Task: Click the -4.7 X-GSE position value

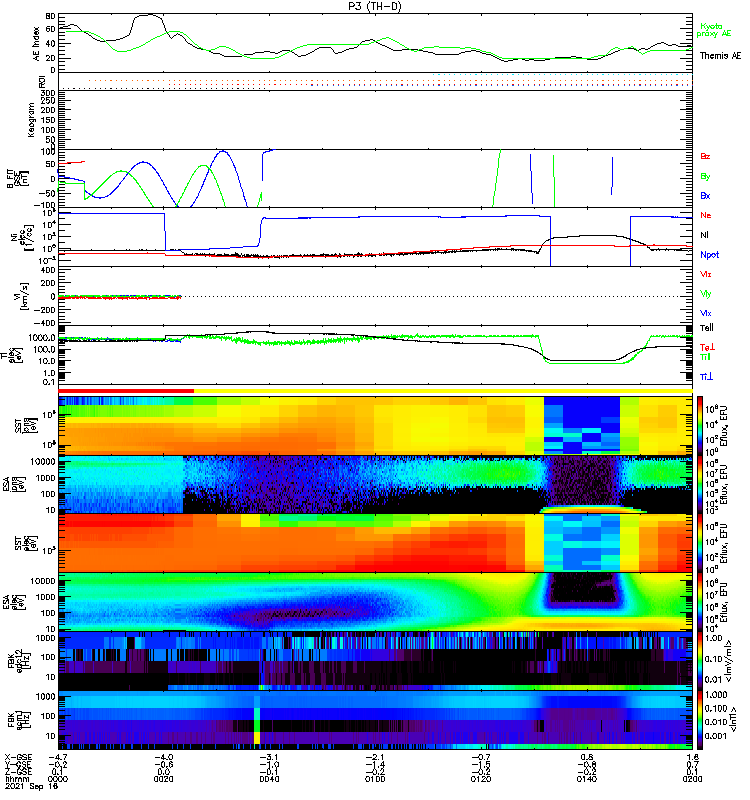Action: [58, 758]
